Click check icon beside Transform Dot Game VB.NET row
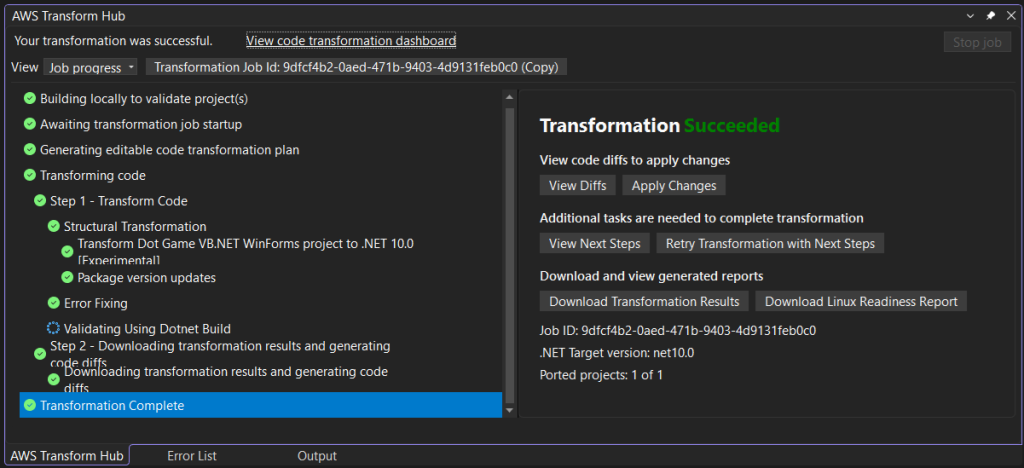 [67, 251]
